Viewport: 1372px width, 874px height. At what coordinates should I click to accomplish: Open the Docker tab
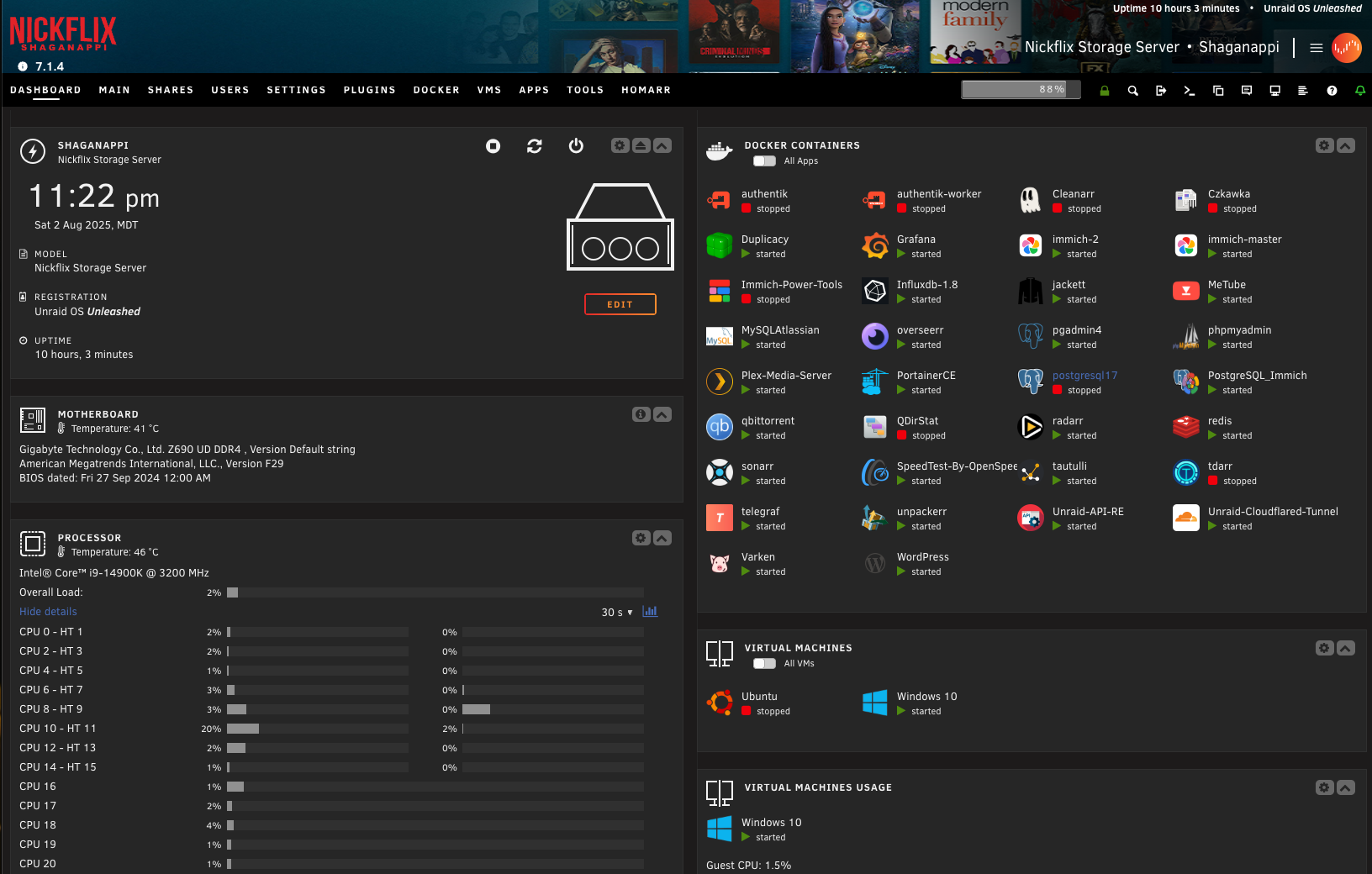[x=436, y=90]
